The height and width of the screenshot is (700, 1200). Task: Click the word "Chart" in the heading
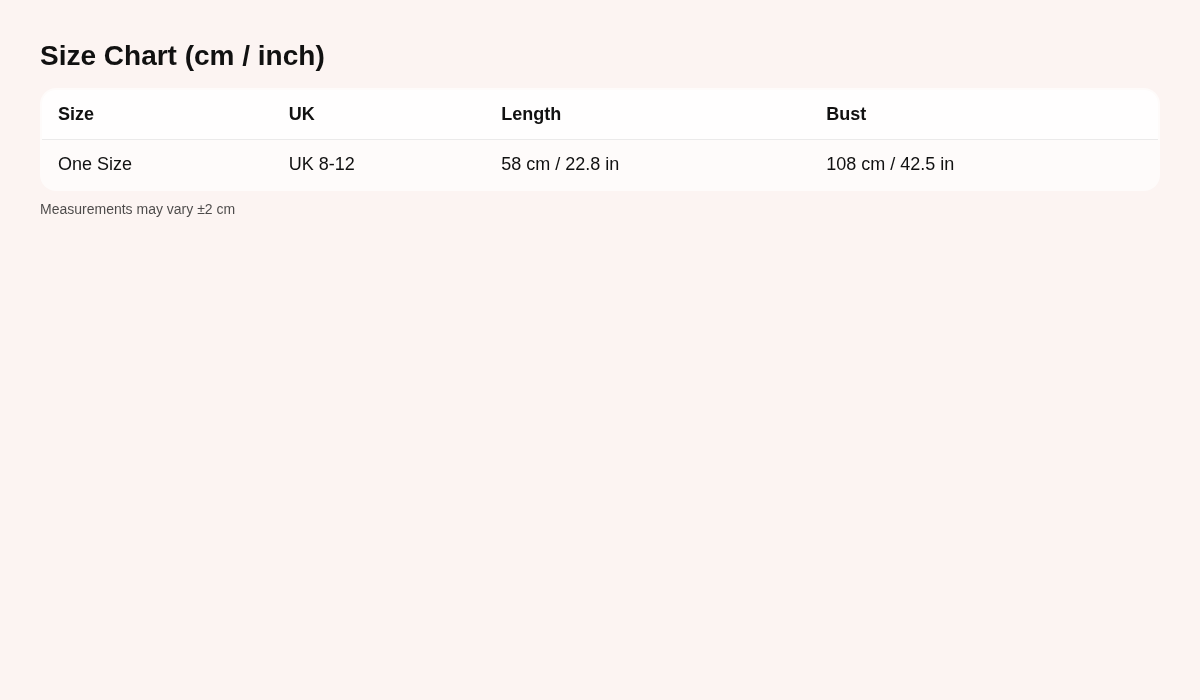[140, 56]
